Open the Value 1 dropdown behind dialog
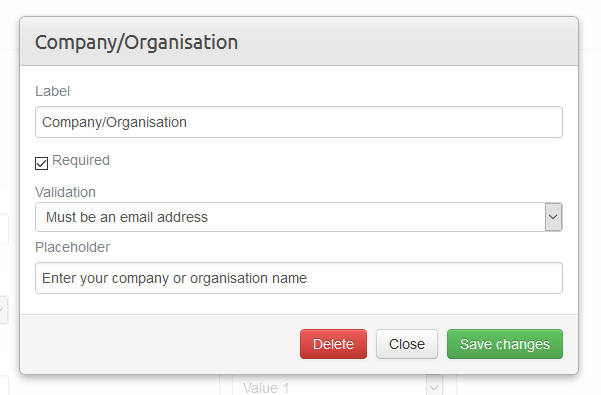 337,387
